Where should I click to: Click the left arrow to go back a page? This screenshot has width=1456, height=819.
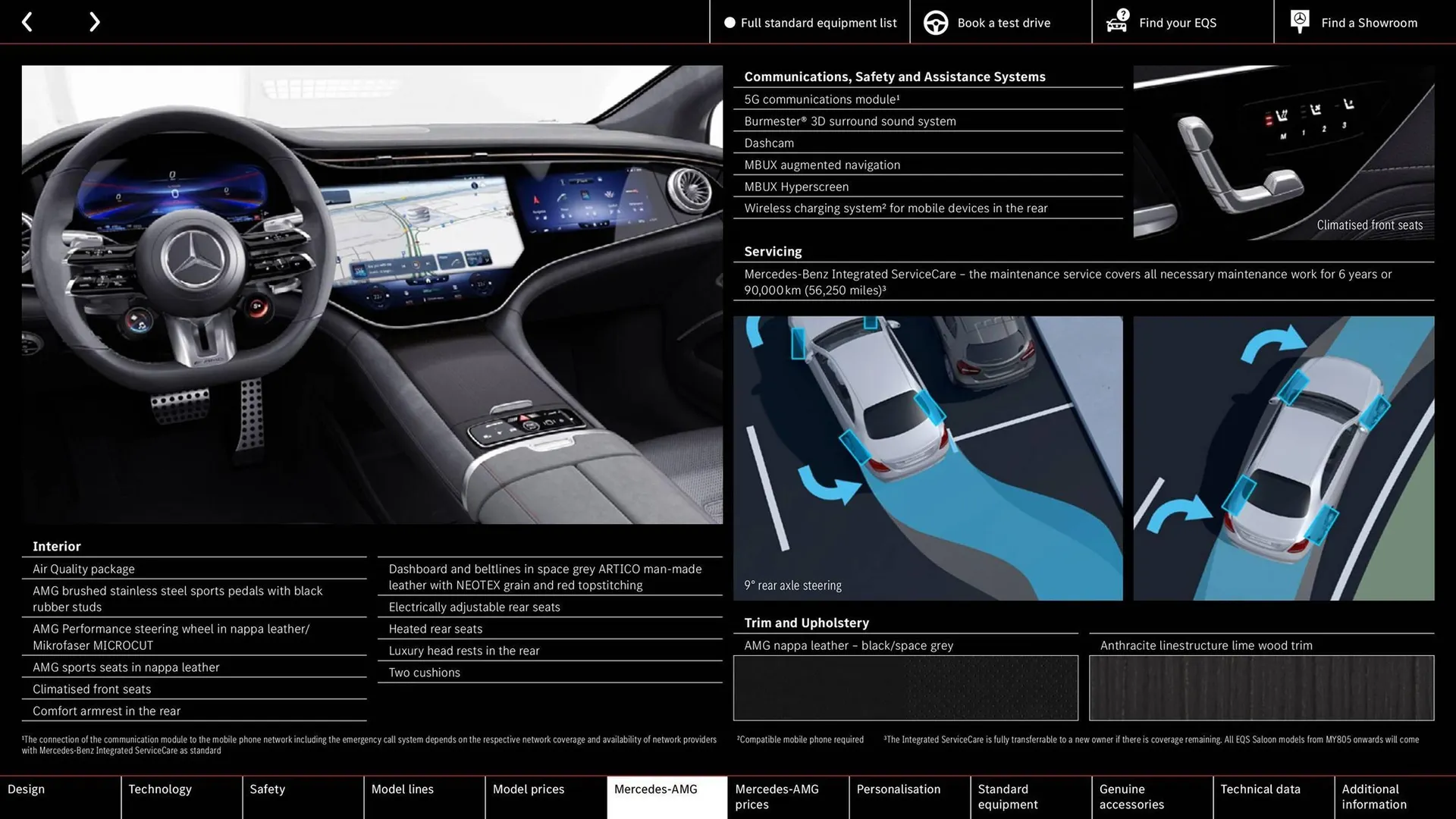(27, 21)
